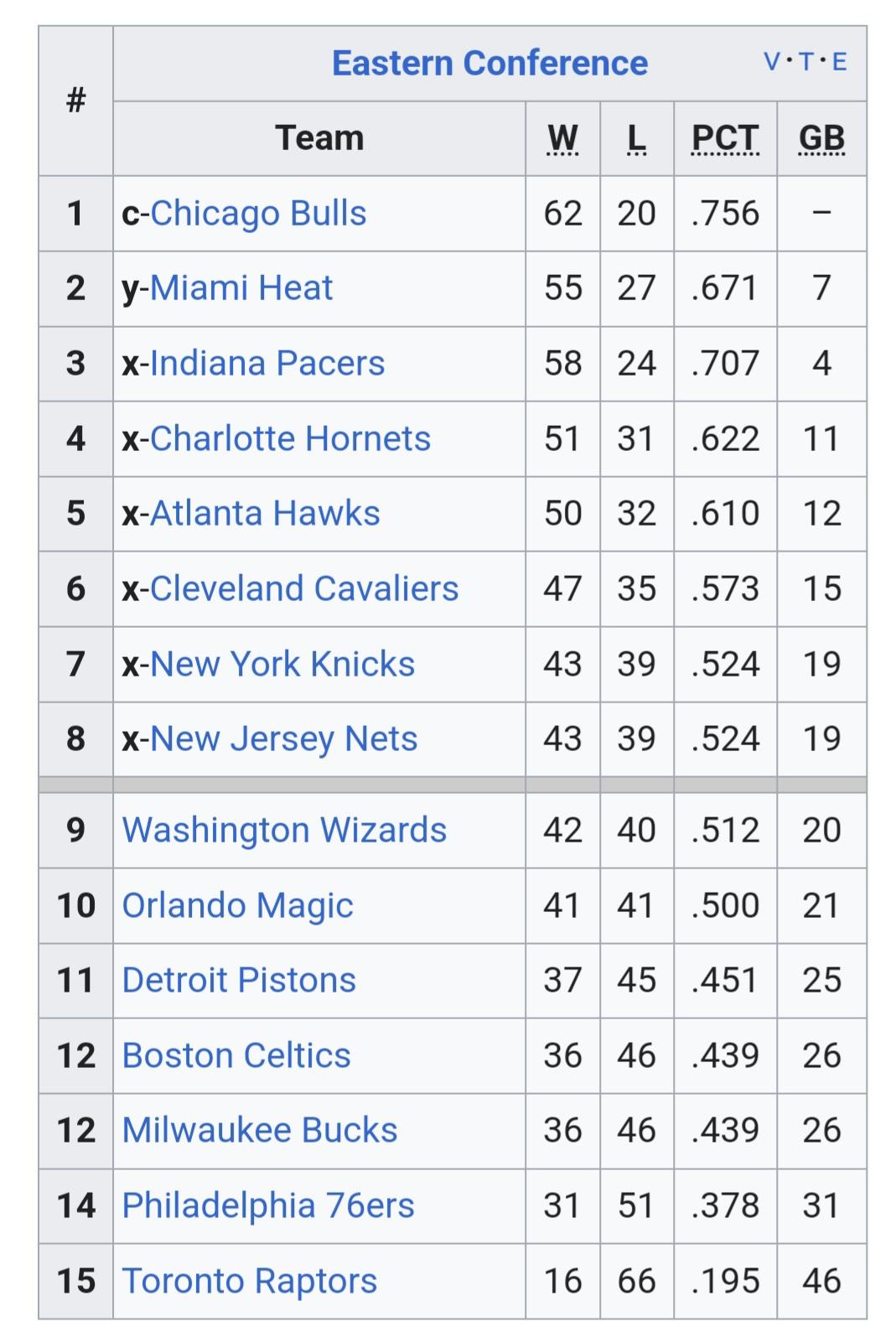The width and height of the screenshot is (896, 1342).
Task: Open the Chicago Bulls team page
Action: 258,213
